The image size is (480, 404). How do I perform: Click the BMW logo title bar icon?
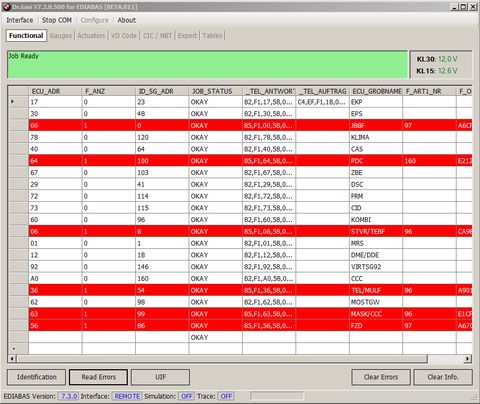[7, 7]
